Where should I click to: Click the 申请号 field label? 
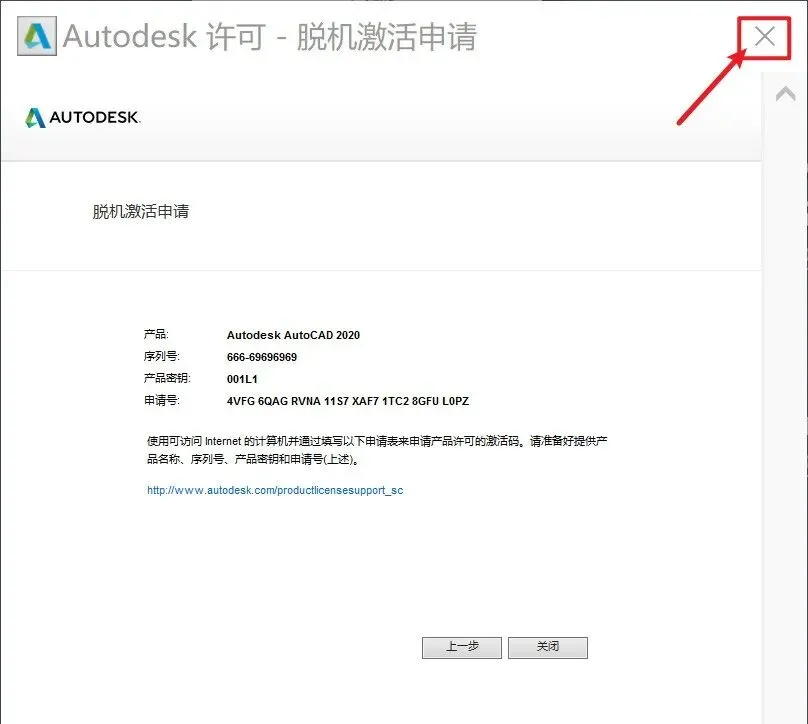click(161, 400)
